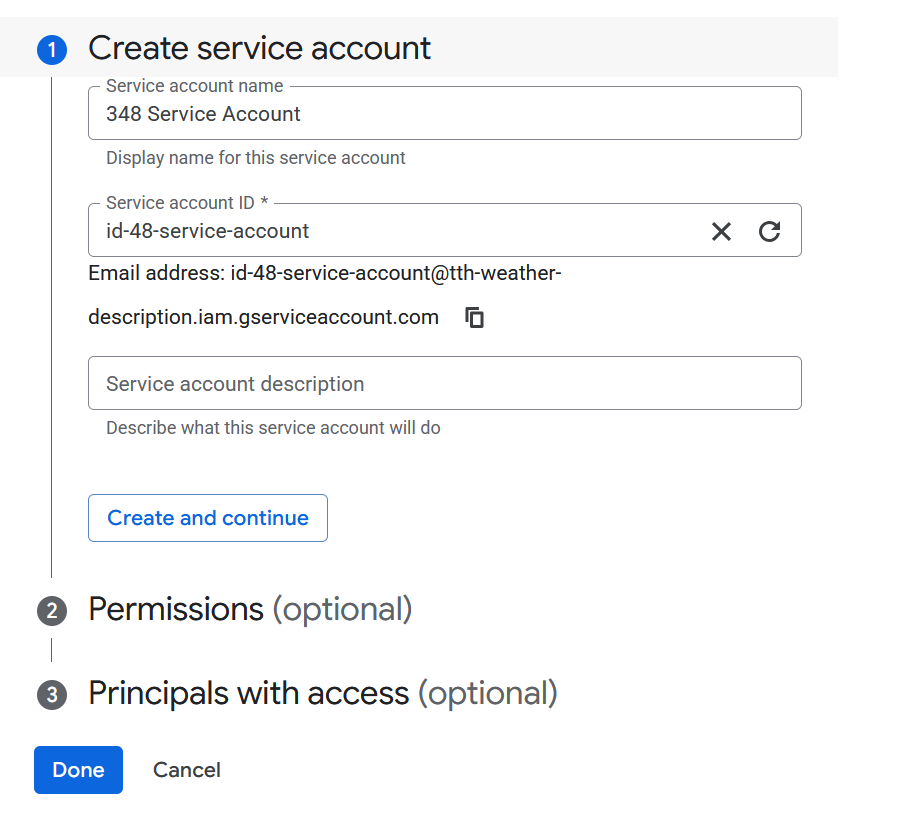Viewport: 904px width, 830px height.
Task: Click the 'Display name for this service account' hint
Action: [x=256, y=158]
